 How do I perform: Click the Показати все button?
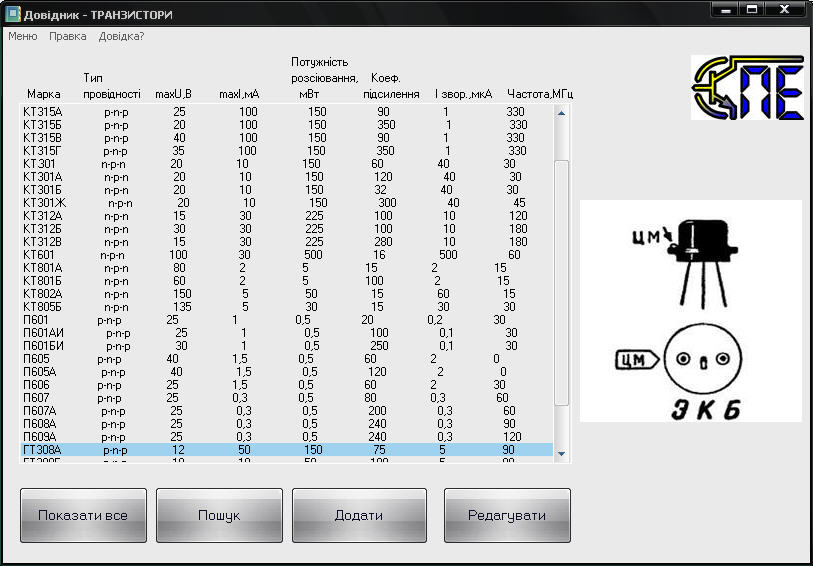[83, 515]
